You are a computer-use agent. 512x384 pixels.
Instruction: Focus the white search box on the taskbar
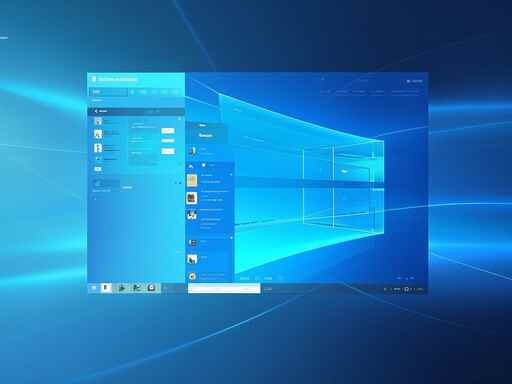(224, 288)
